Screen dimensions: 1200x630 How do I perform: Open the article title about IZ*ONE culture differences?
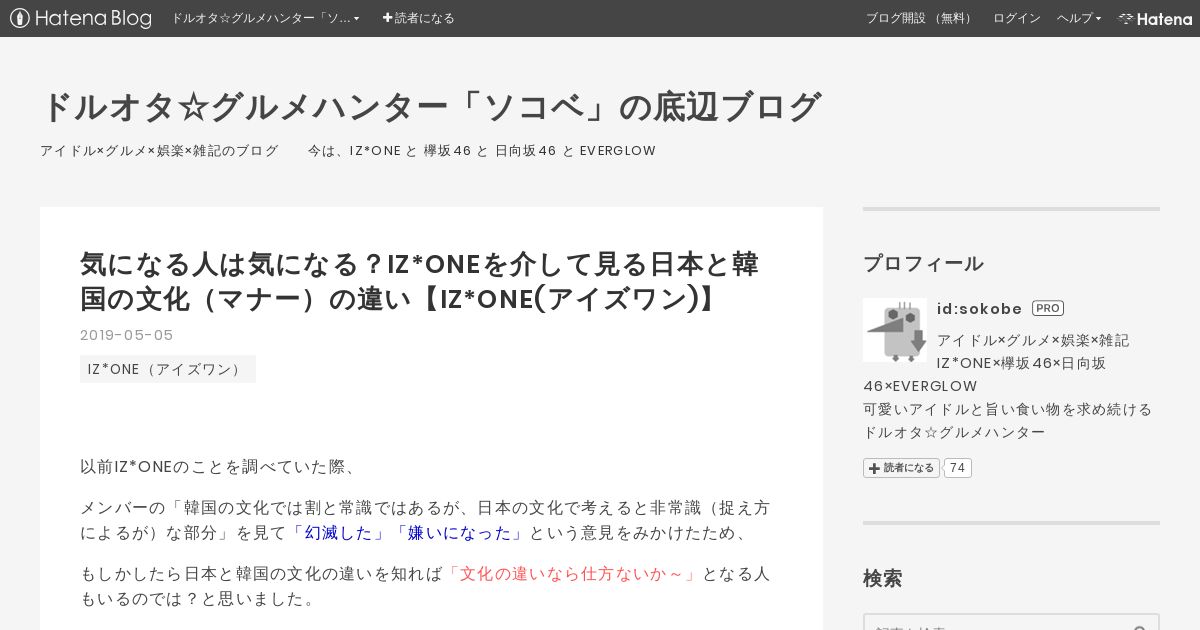(420, 281)
